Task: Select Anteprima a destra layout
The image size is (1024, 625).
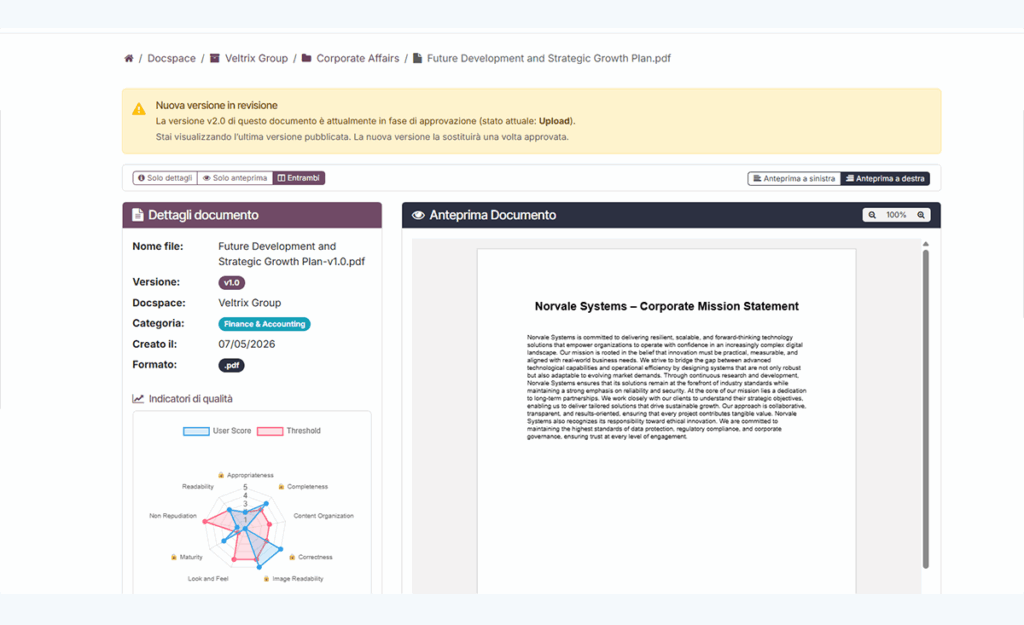Action: [885, 178]
